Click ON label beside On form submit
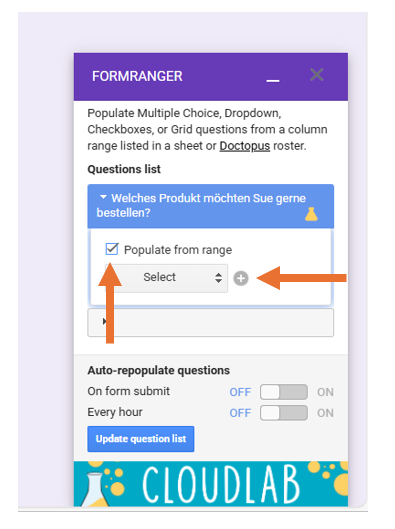395x529 pixels. tap(325, 392)
